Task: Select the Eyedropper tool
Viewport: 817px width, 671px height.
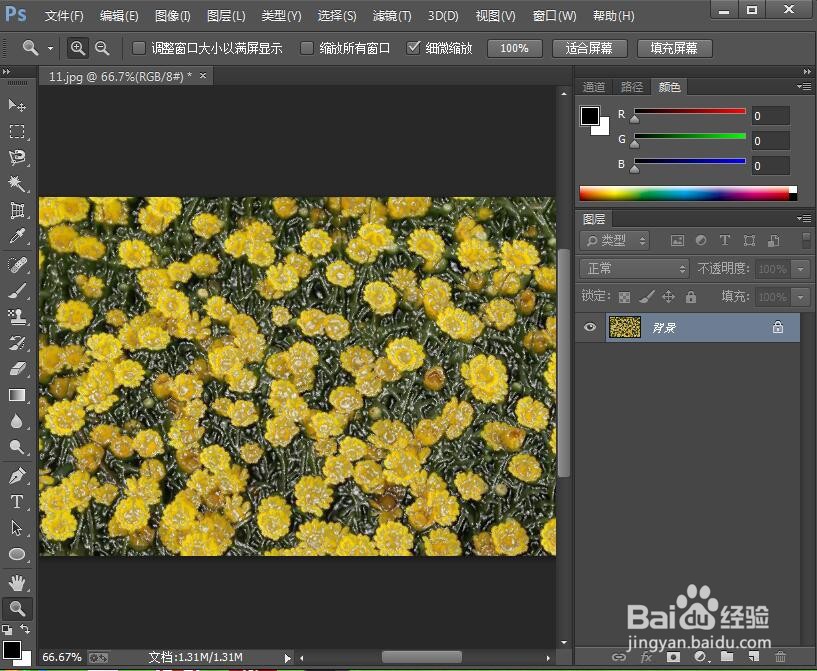Action: tap(17, 237)
